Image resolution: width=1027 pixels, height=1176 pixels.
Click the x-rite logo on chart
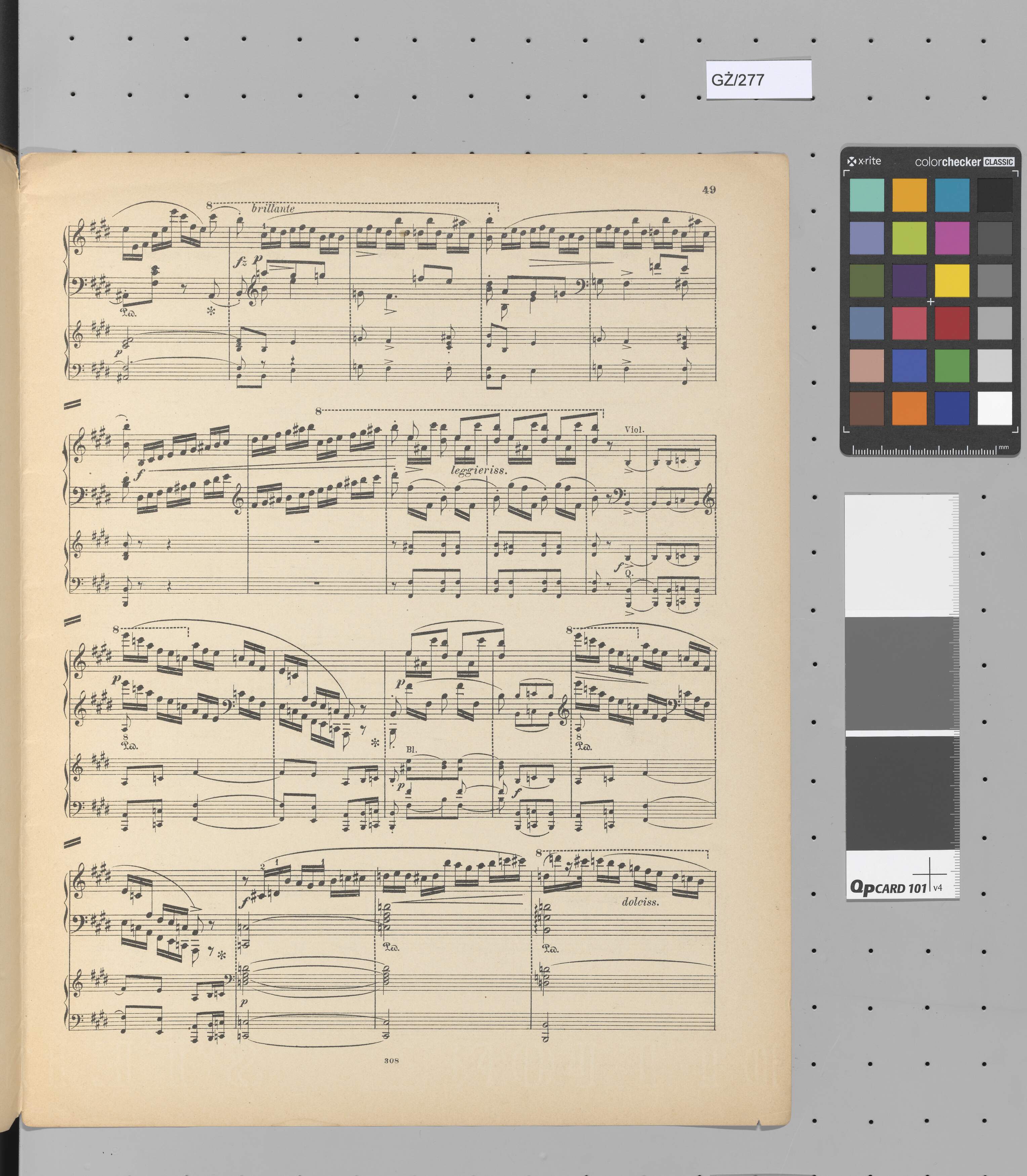[x=864, y=161]
